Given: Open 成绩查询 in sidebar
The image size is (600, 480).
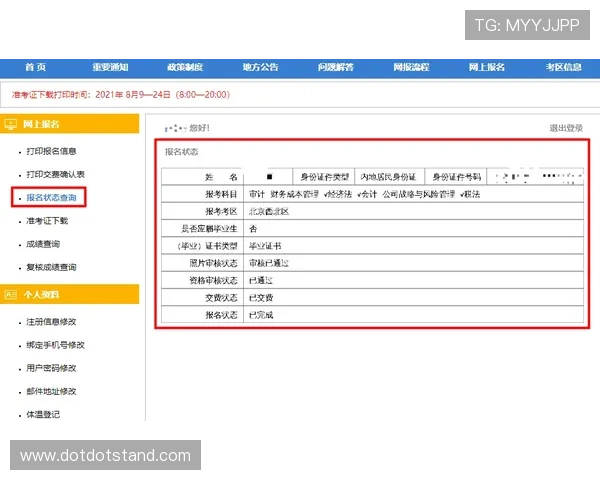Looking at the screenshot, I should (43, 244).
